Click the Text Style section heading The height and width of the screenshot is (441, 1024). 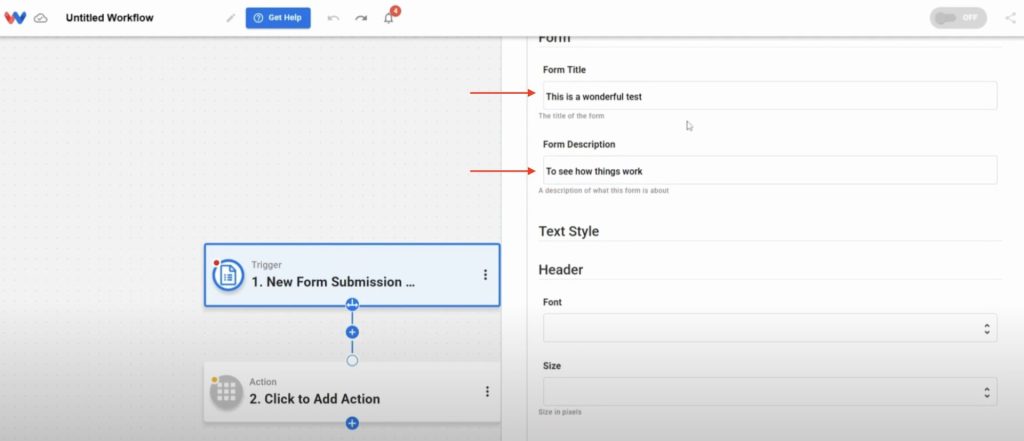coord(569,231)
